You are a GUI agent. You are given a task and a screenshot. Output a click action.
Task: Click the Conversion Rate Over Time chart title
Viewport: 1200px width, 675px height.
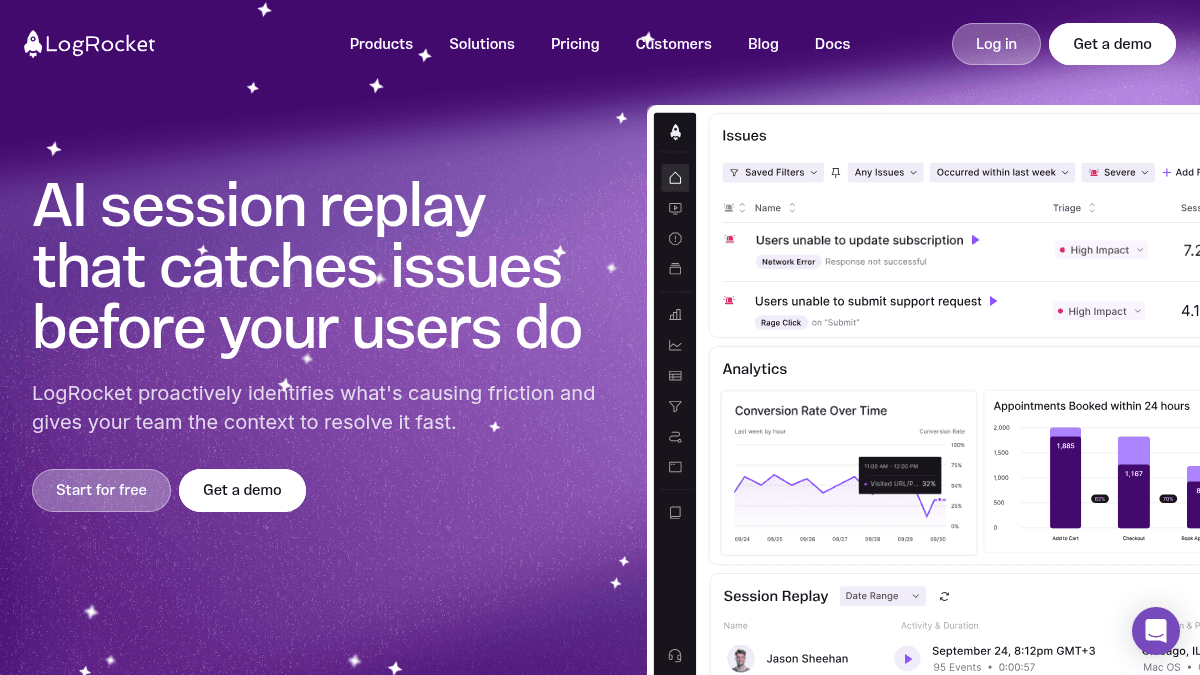click(811, 411)
